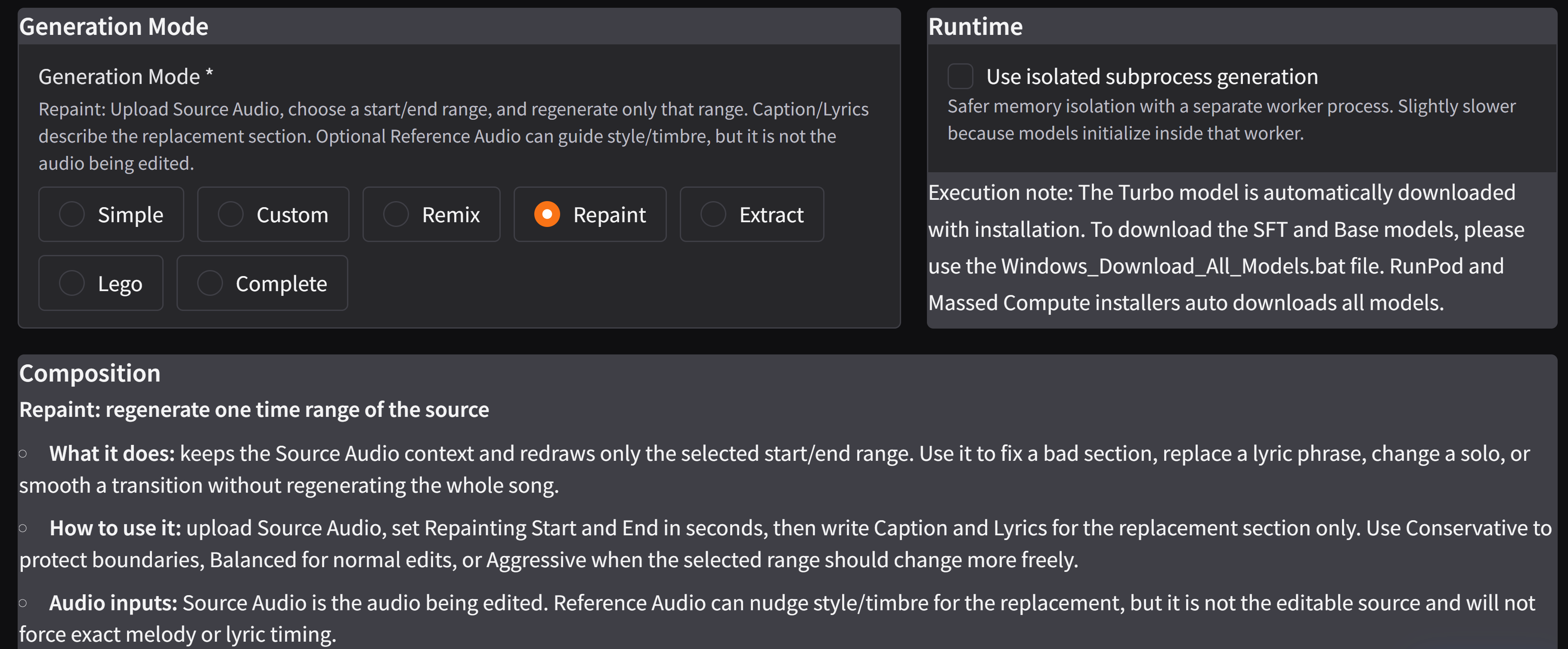1568x649 pixels.
Task: Pick the Extract generation mode
Action: tap(751, 214)
